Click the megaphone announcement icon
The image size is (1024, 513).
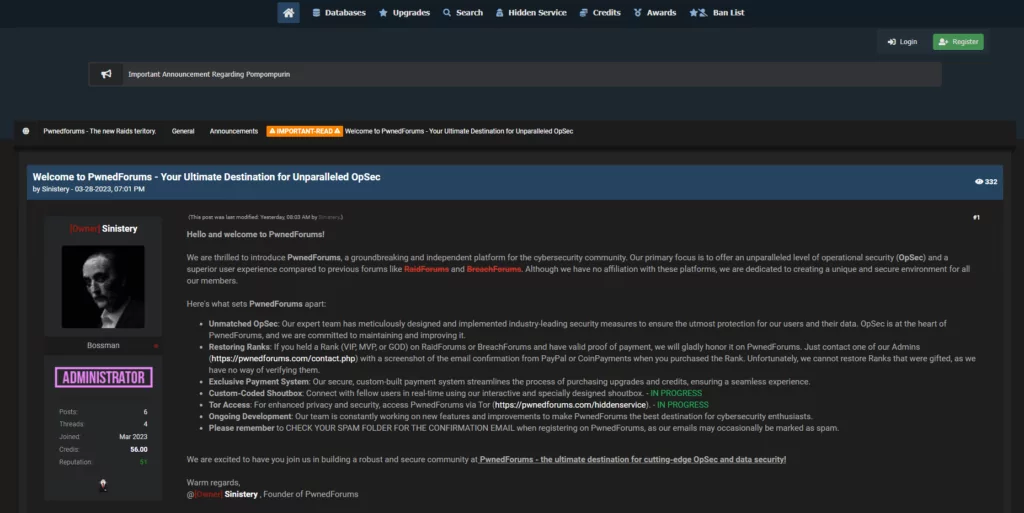[x=106, y=74]
